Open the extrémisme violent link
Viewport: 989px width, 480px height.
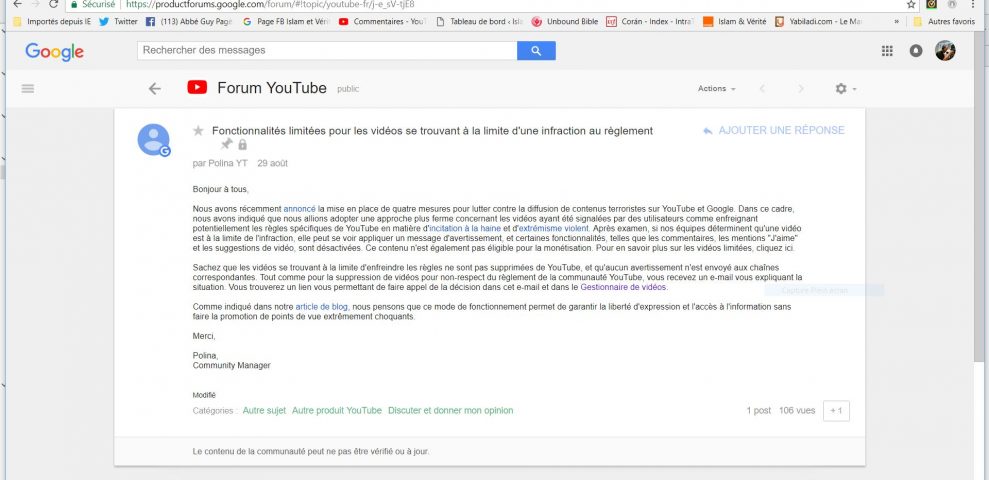pos(553,228)
